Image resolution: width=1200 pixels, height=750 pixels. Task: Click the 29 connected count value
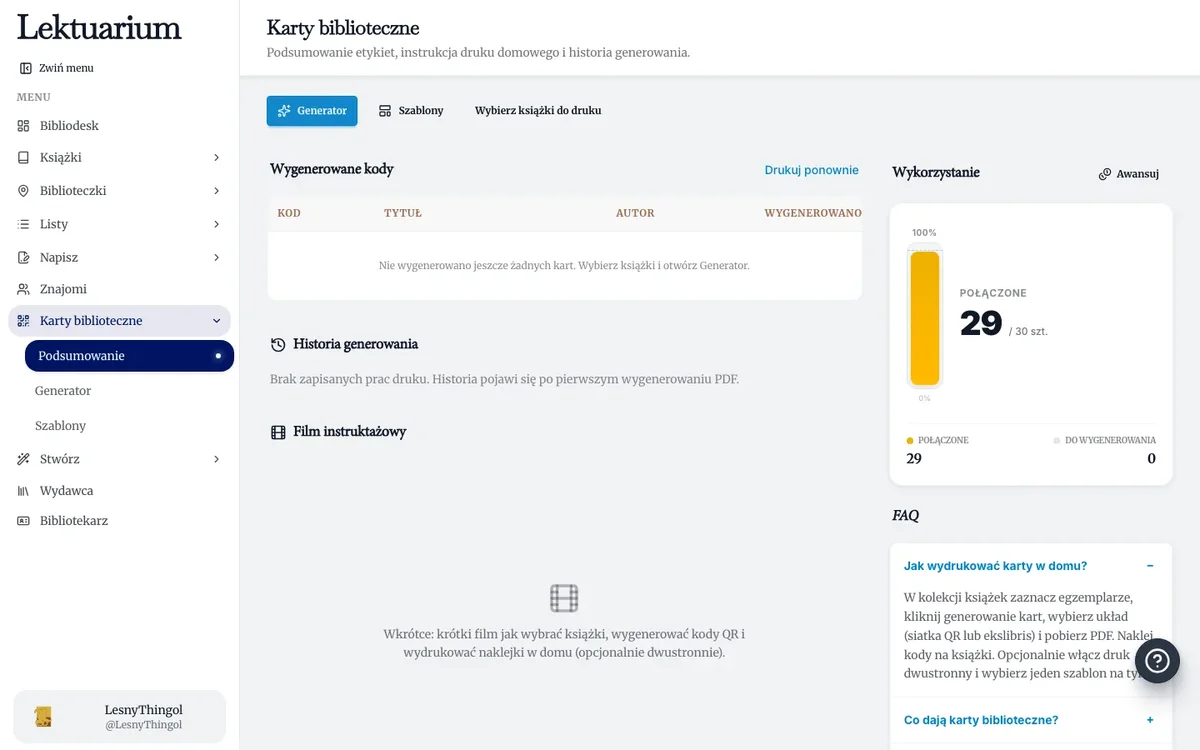click(x=981, y=323)
